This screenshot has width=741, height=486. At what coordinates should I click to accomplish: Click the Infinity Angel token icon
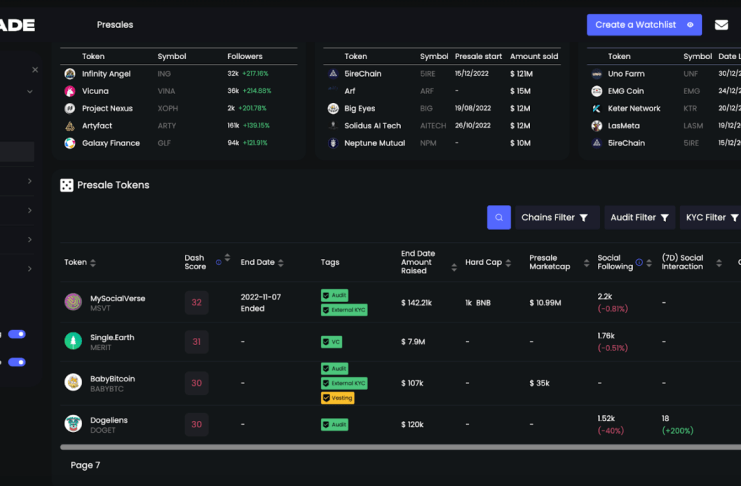[70, 74]
